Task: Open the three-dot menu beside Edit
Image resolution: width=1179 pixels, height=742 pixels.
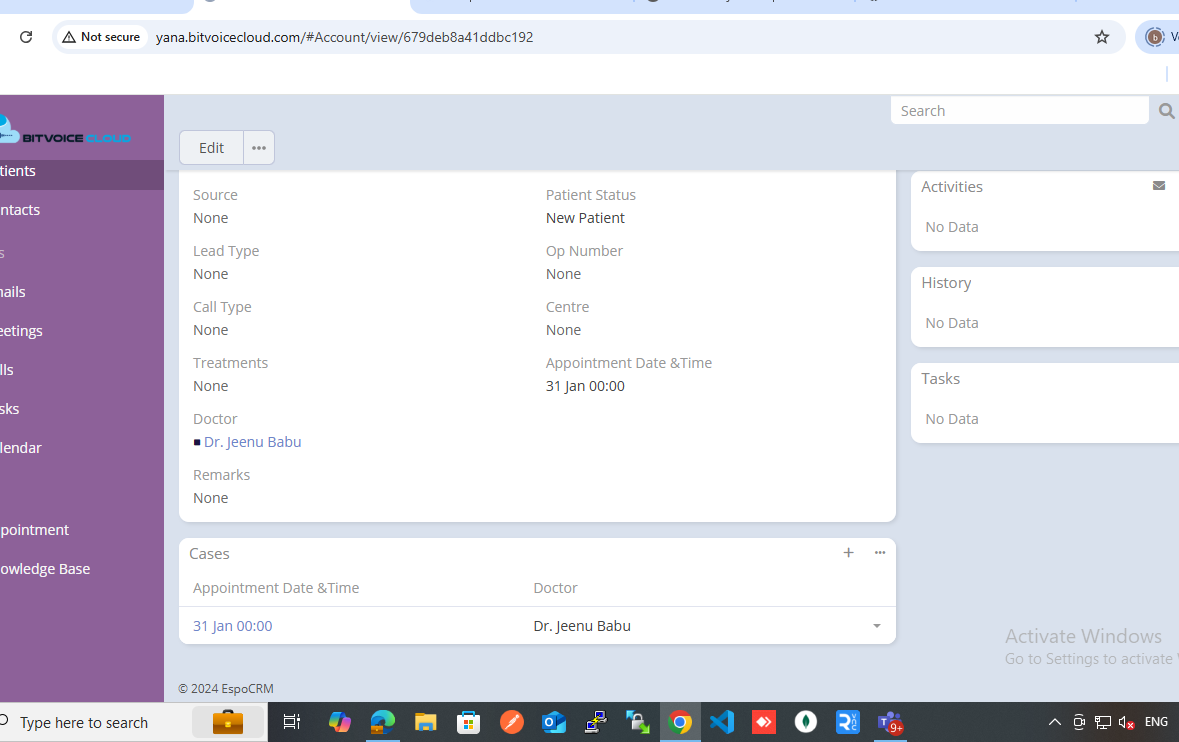Action: [x=259, y=148]
